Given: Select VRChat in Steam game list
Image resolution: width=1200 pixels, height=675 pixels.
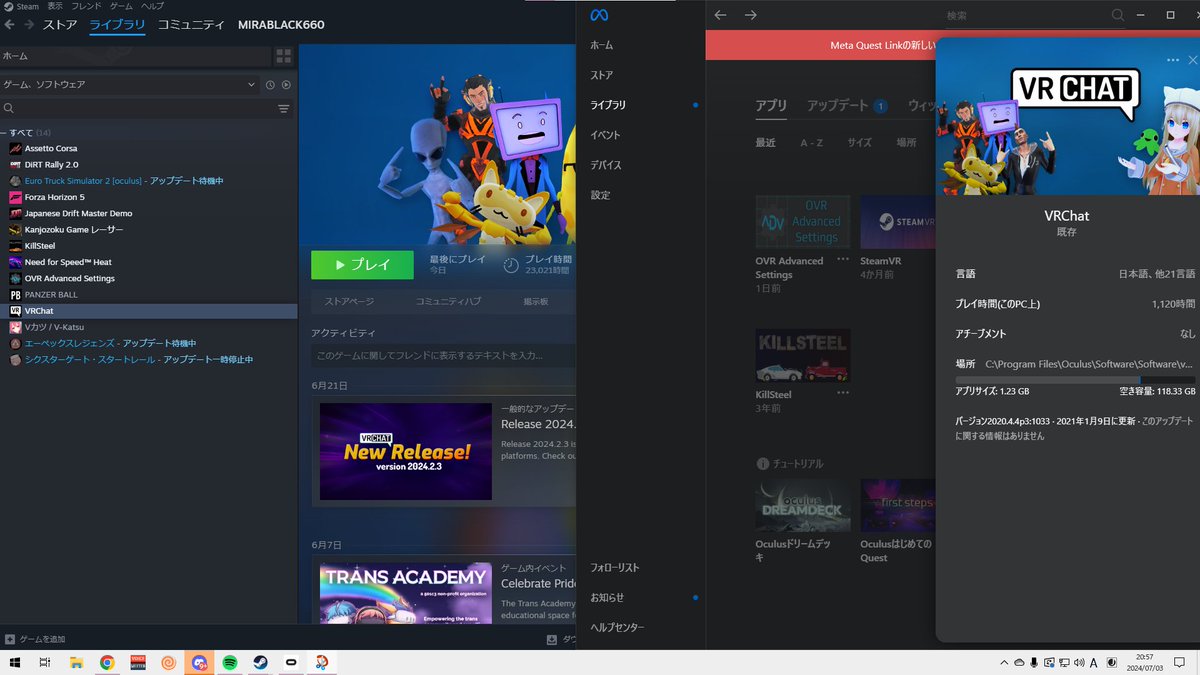Looking at the screenshot, I should [x=149, y=311].
